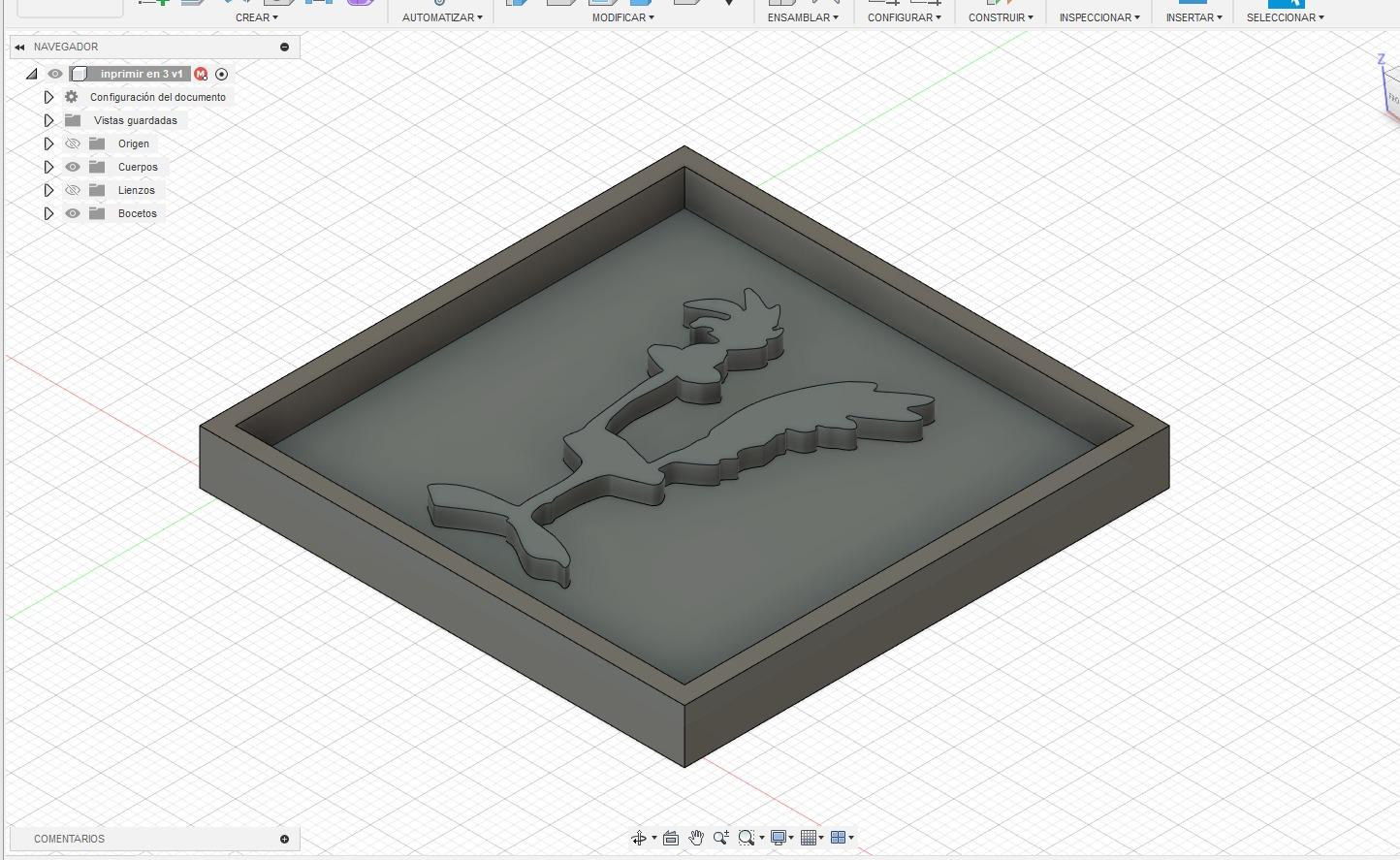Click the folder icon beside Cuerpos

click(97, 167)
